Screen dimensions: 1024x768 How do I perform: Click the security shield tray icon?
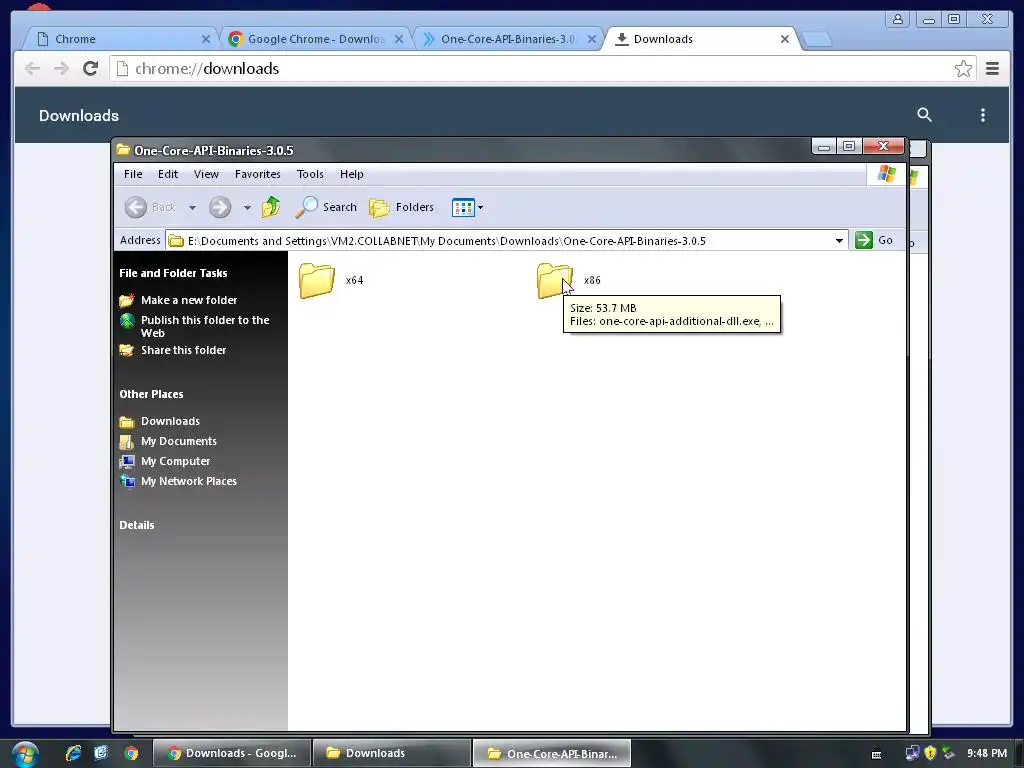931,753
